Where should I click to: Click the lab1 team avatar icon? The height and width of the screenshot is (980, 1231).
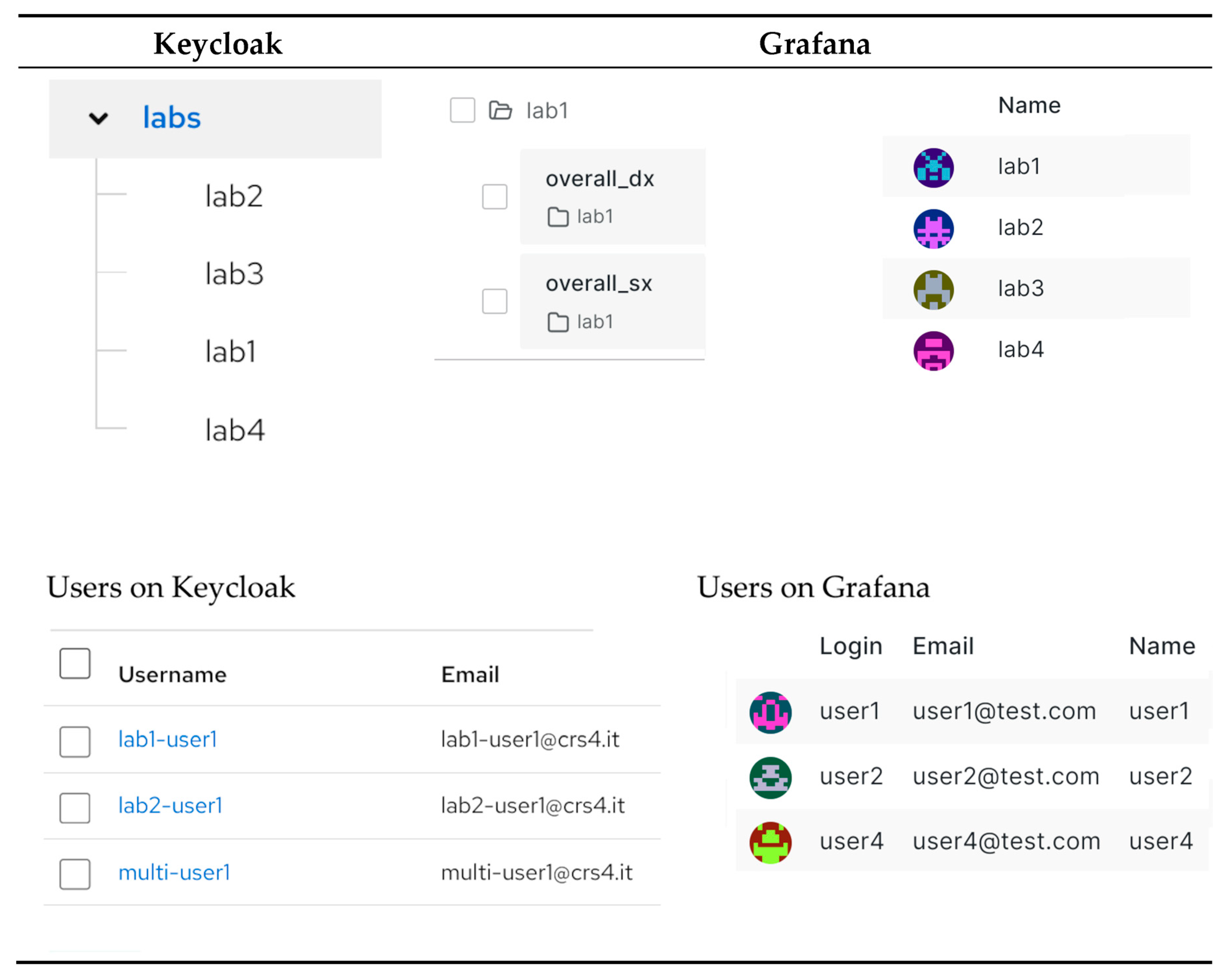933,168
